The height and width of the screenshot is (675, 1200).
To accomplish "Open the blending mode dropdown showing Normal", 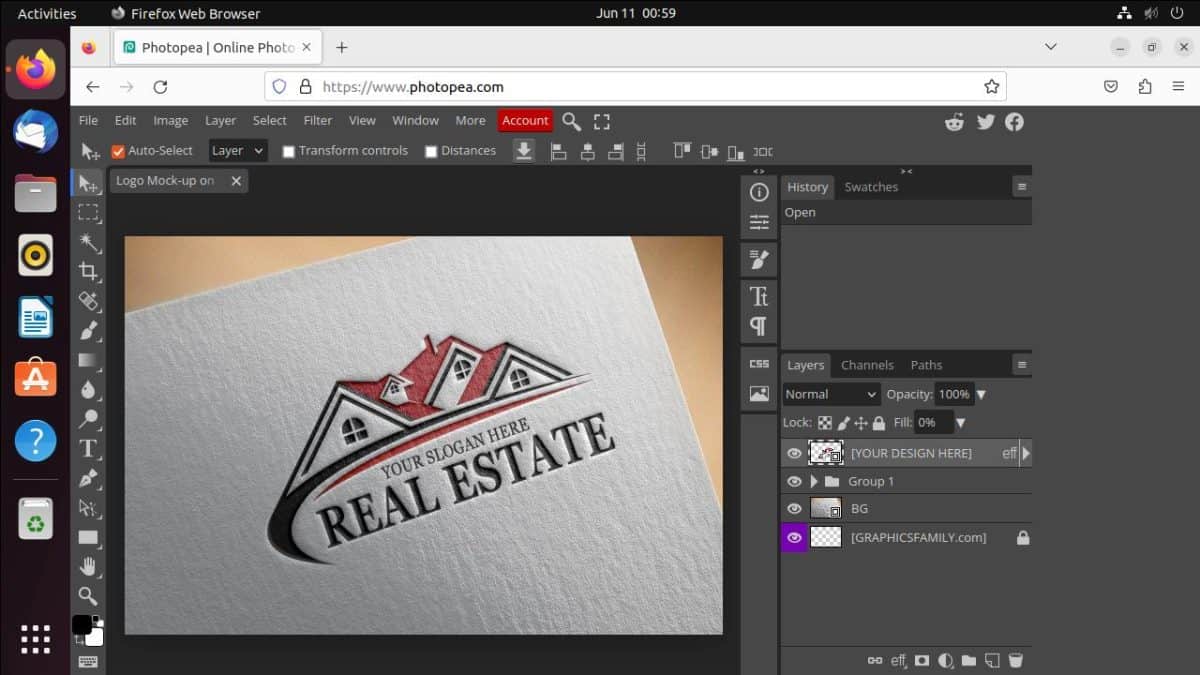I will tap(830, 394).
